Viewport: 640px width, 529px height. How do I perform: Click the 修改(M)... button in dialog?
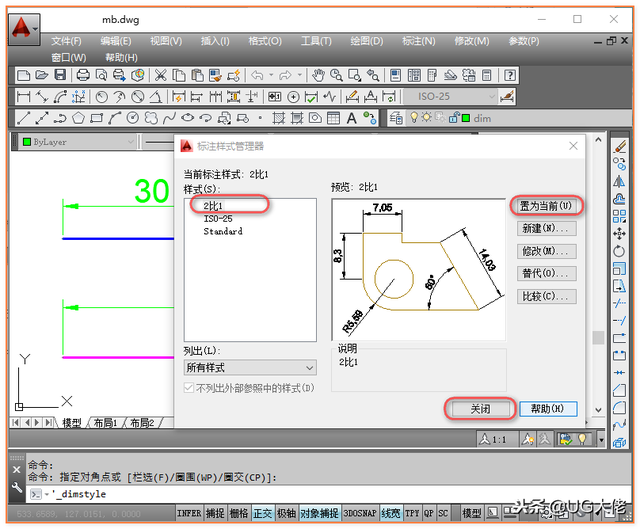[546, 251]
